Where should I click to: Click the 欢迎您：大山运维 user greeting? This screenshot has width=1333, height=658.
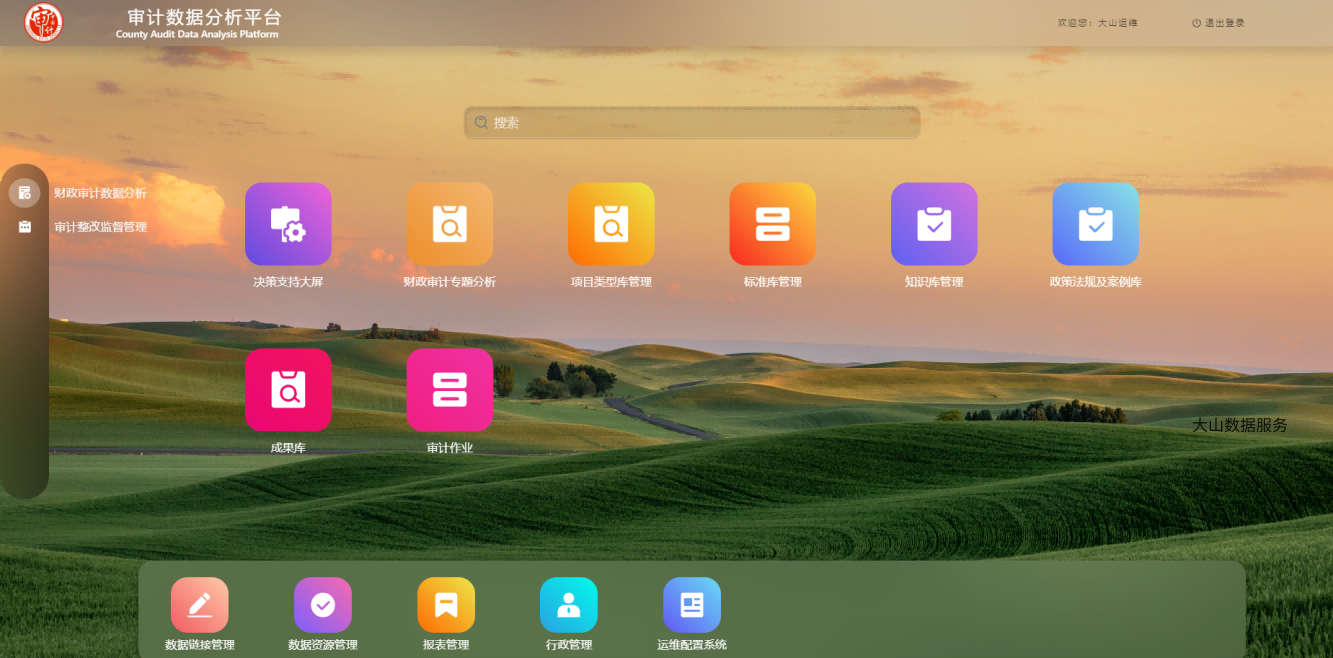[1097, 23]
